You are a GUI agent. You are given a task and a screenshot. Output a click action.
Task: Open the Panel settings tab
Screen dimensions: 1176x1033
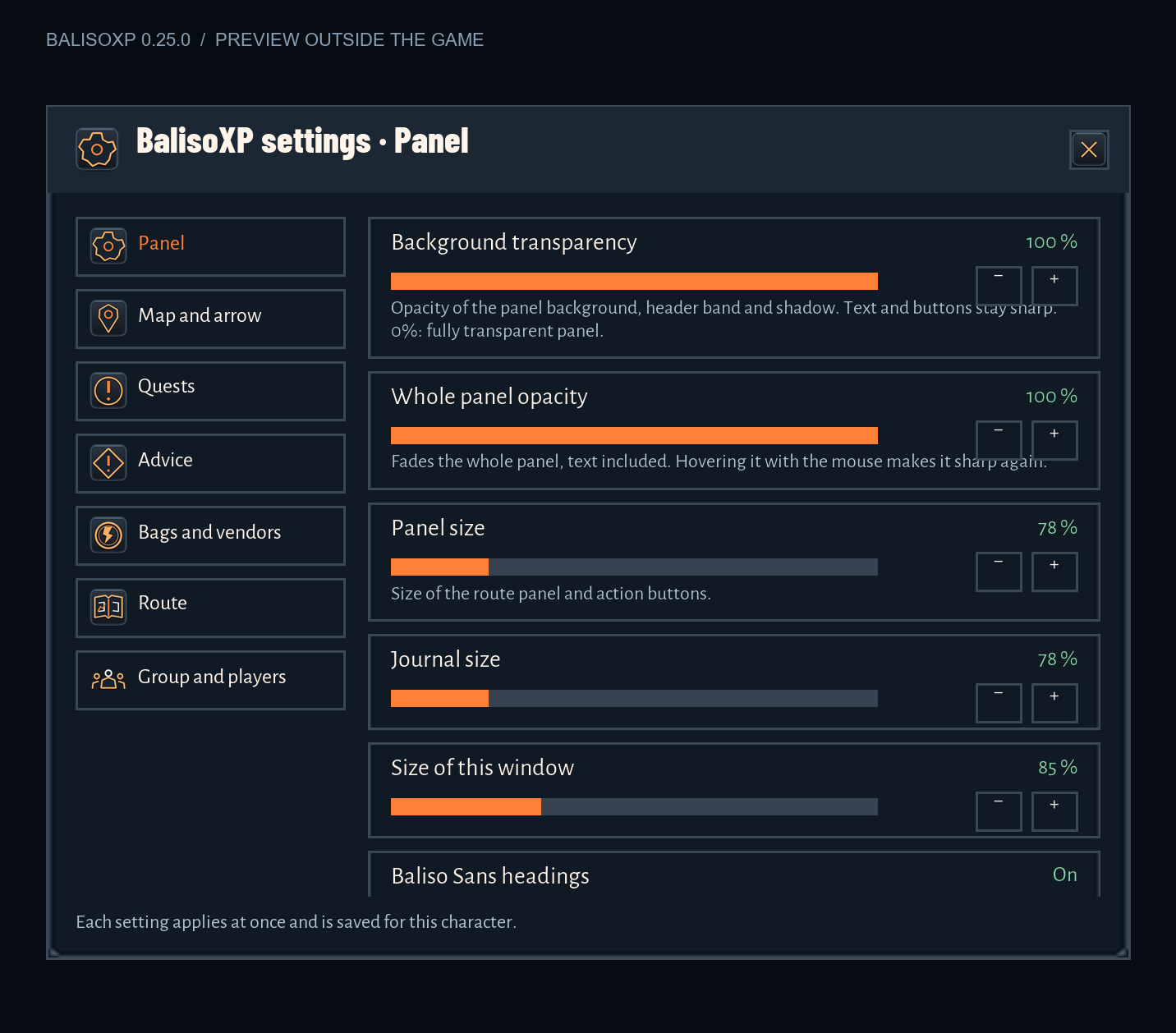210,246
